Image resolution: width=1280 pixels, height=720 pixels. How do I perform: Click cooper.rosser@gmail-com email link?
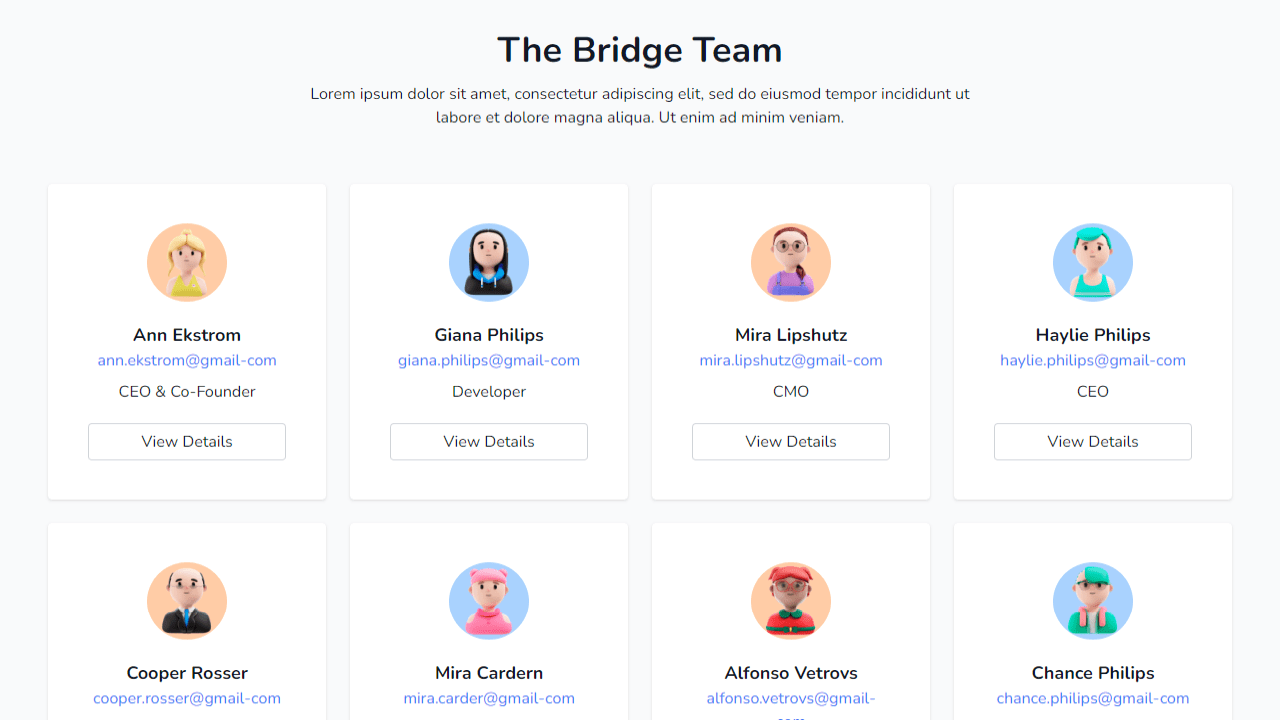187,698
